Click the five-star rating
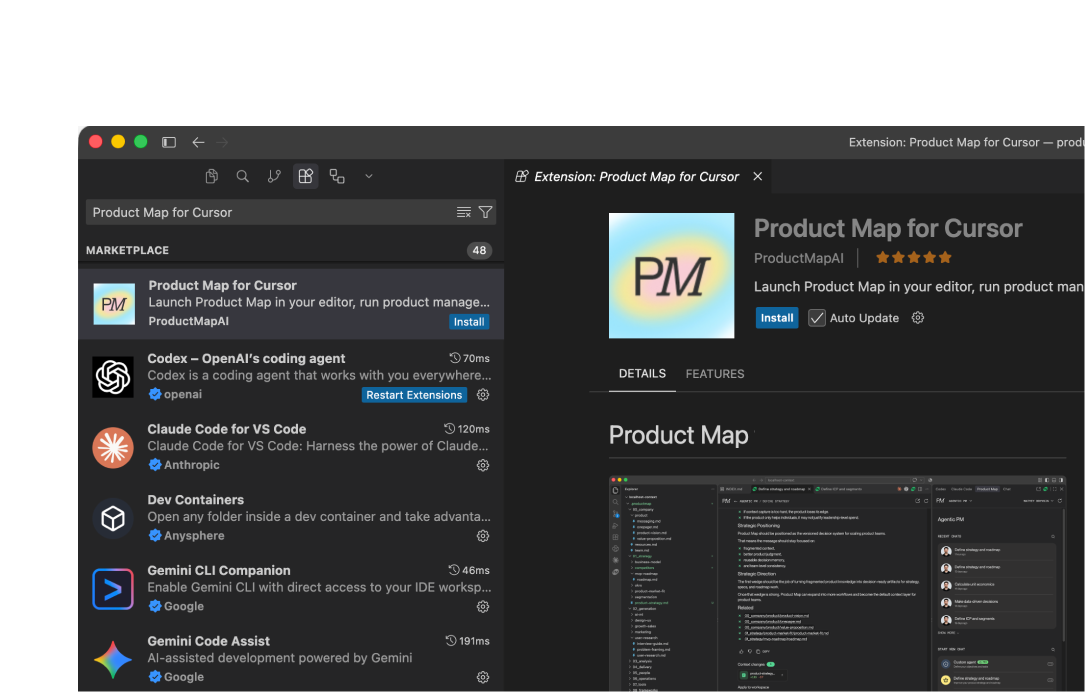Viewport: 1085px width, 692px height. [913, 258]
